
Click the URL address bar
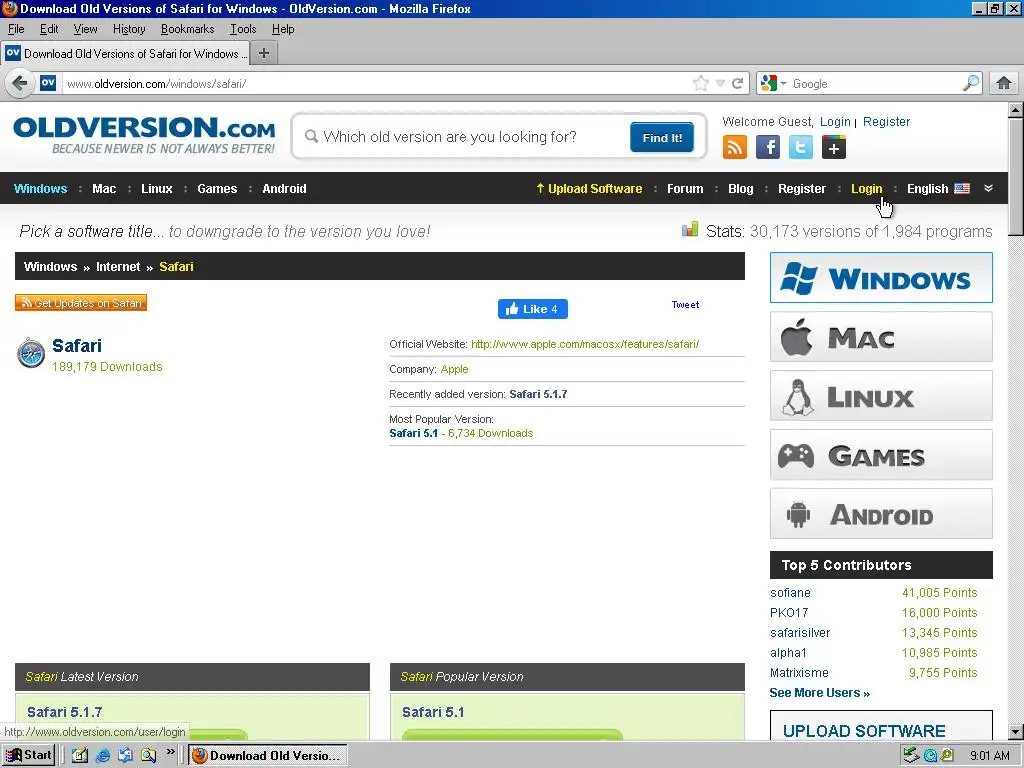tap(376, 83)
